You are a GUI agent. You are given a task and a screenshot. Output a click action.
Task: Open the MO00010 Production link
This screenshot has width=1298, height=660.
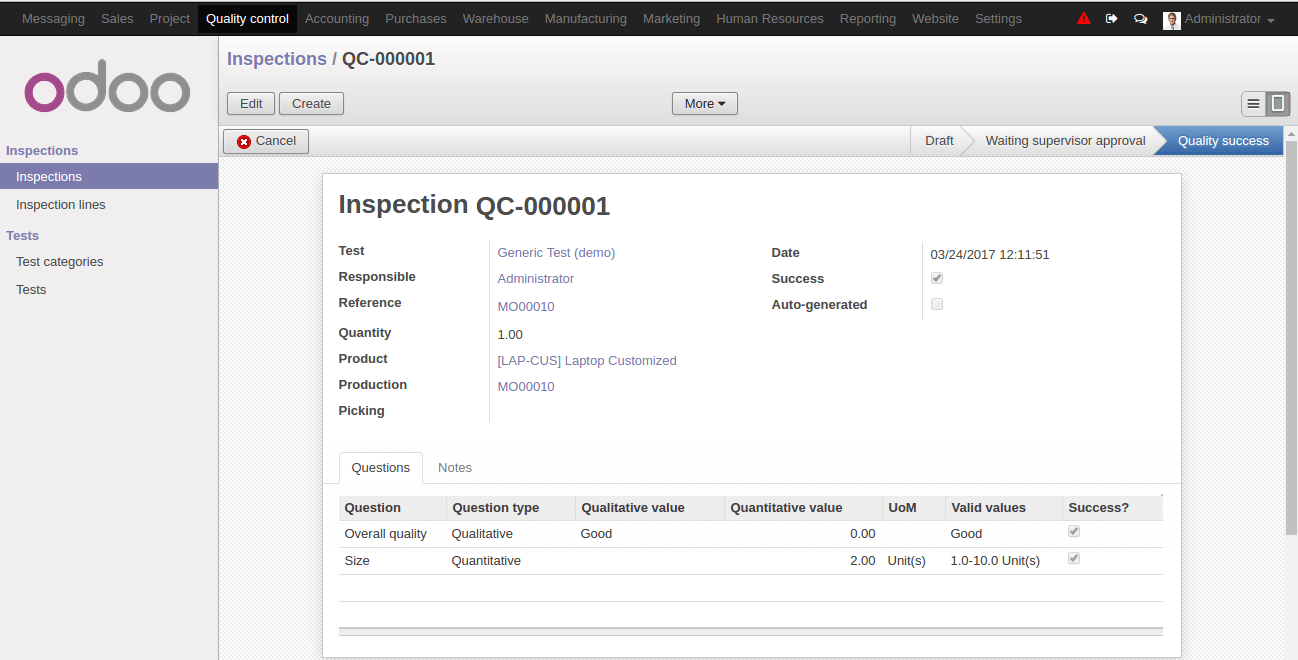(526, 387)
